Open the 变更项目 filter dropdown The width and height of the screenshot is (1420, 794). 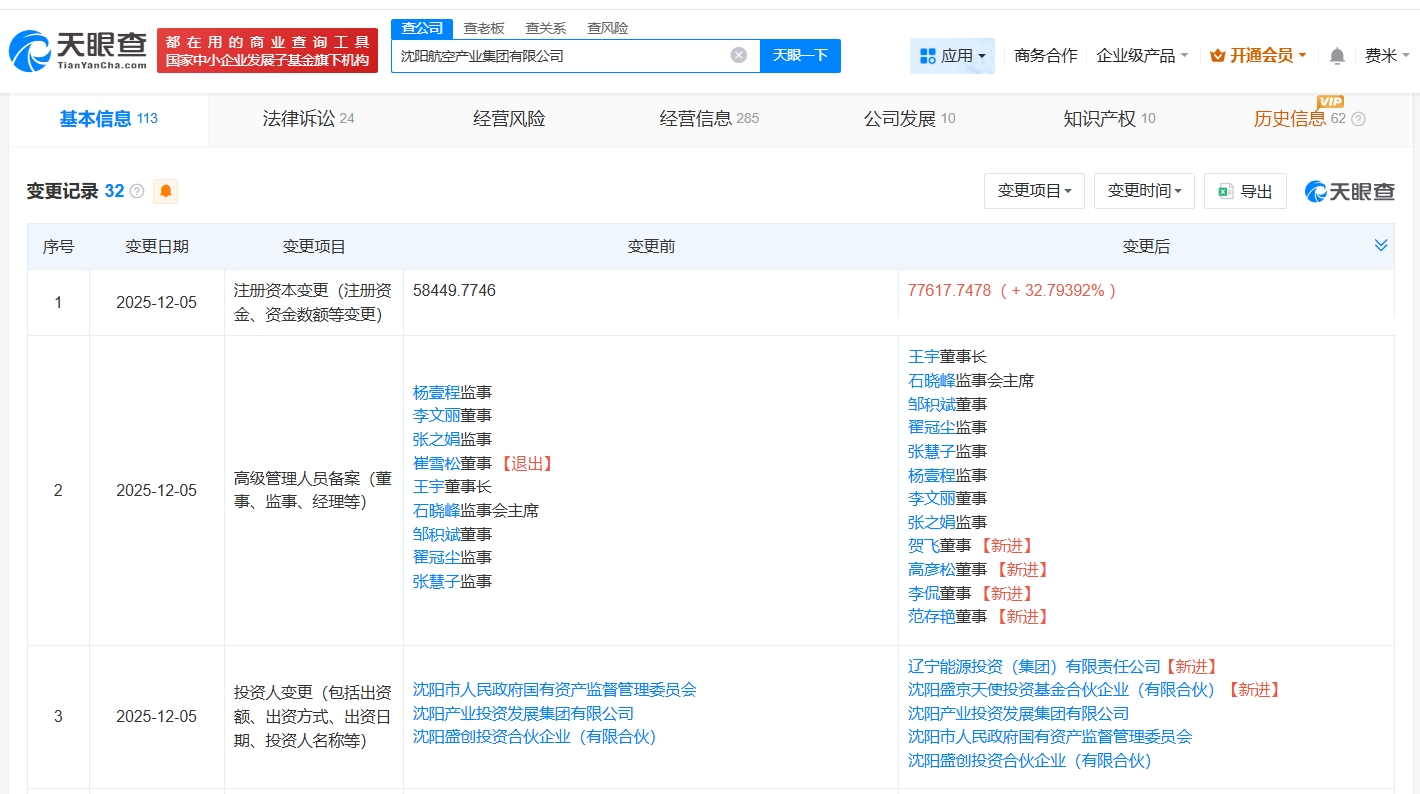click(x=1034, y=191)
